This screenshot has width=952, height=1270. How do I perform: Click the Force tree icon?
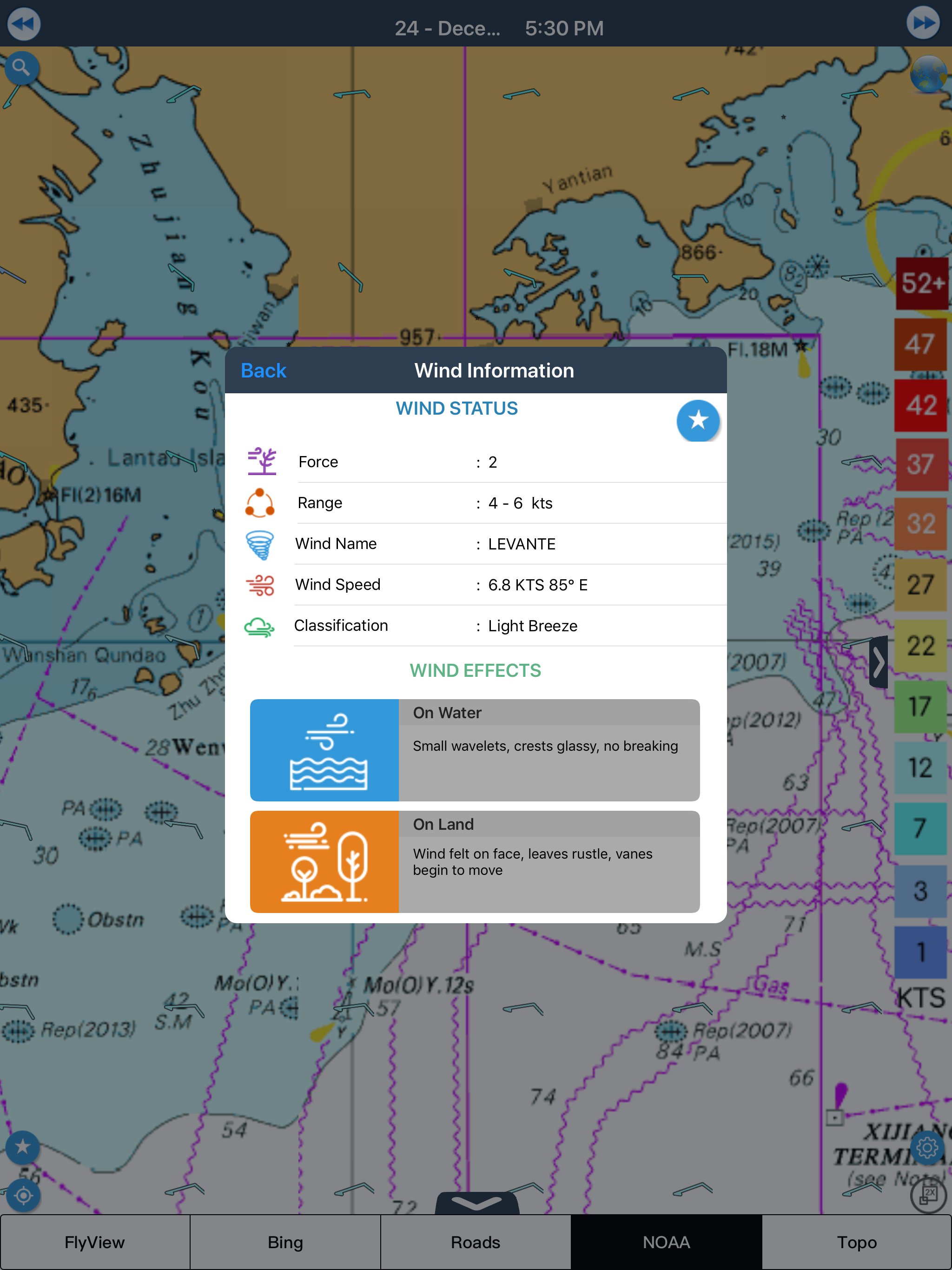click(261, 461)
